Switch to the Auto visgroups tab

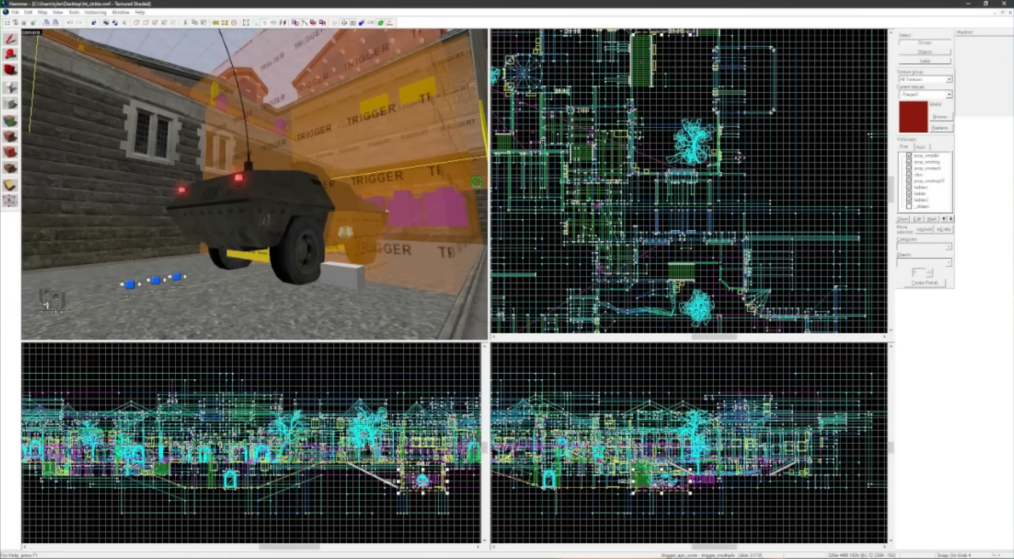click(922, 146)
